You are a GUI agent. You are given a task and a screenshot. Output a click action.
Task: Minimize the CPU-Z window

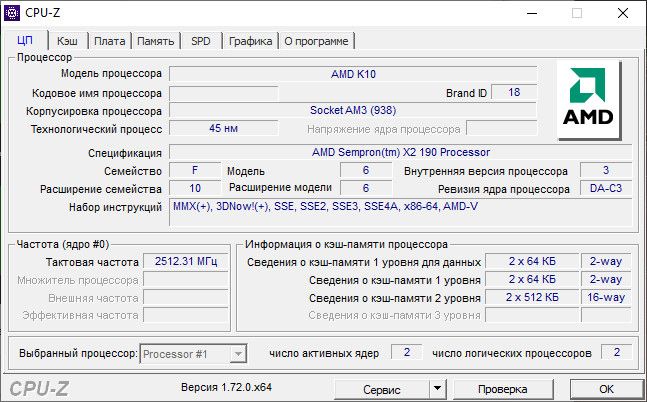point(532,13)
